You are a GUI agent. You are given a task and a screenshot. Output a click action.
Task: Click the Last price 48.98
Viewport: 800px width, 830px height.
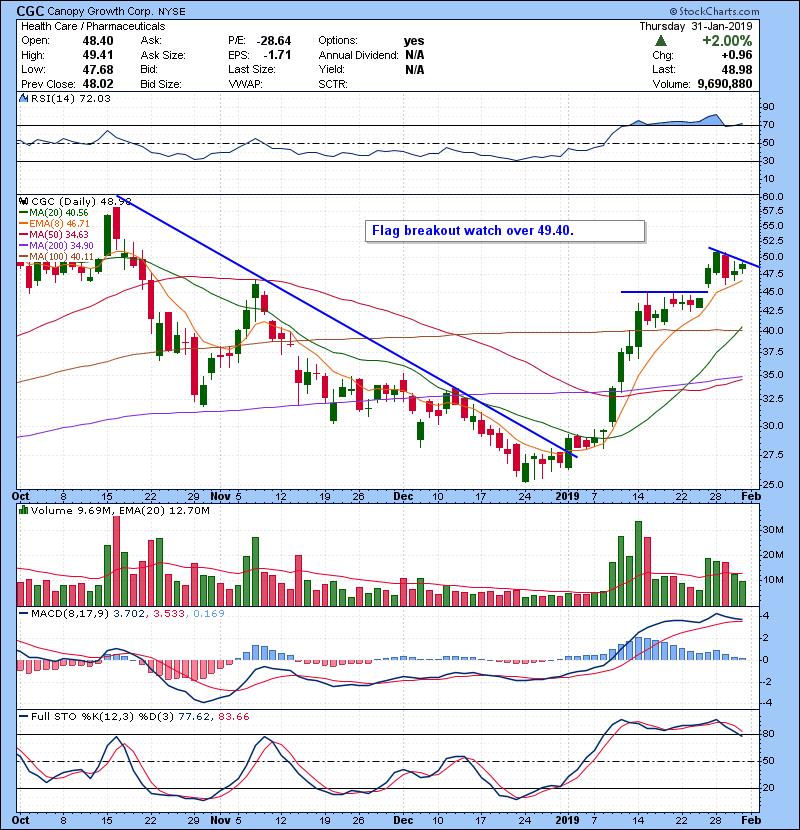[x=737, y=69]
